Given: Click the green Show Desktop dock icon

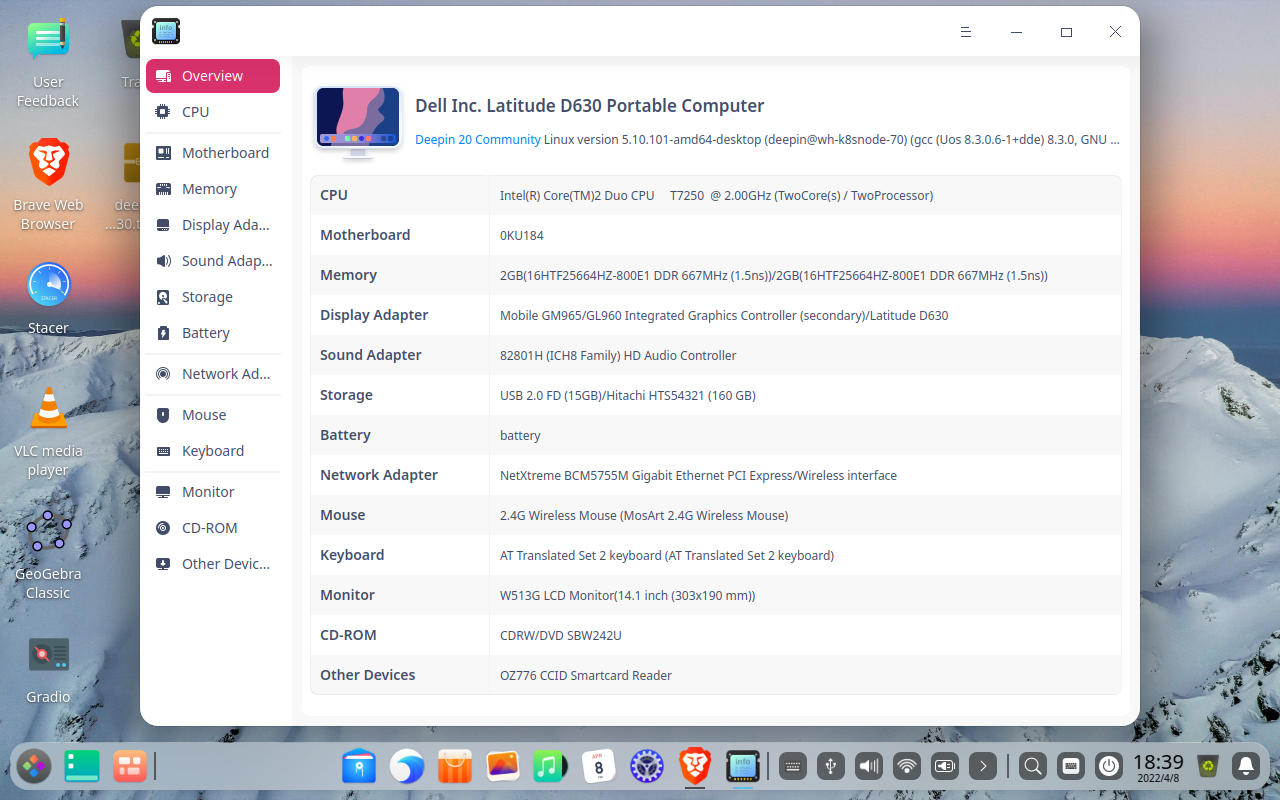Looking at the screenshot, I should tap(82, 767).
